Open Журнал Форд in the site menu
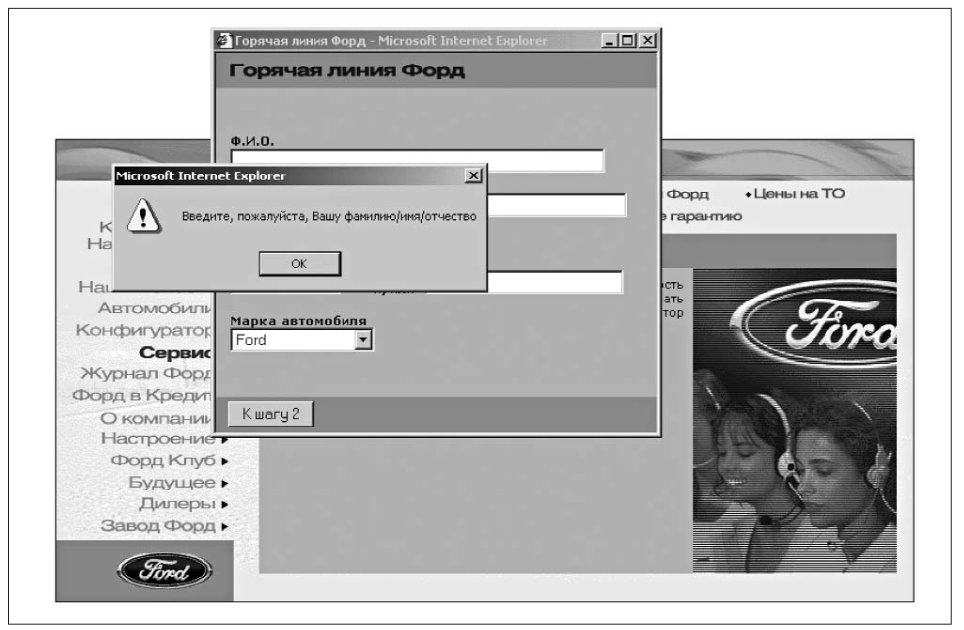This screenshot has height=630, width=964. coord(146,373)
